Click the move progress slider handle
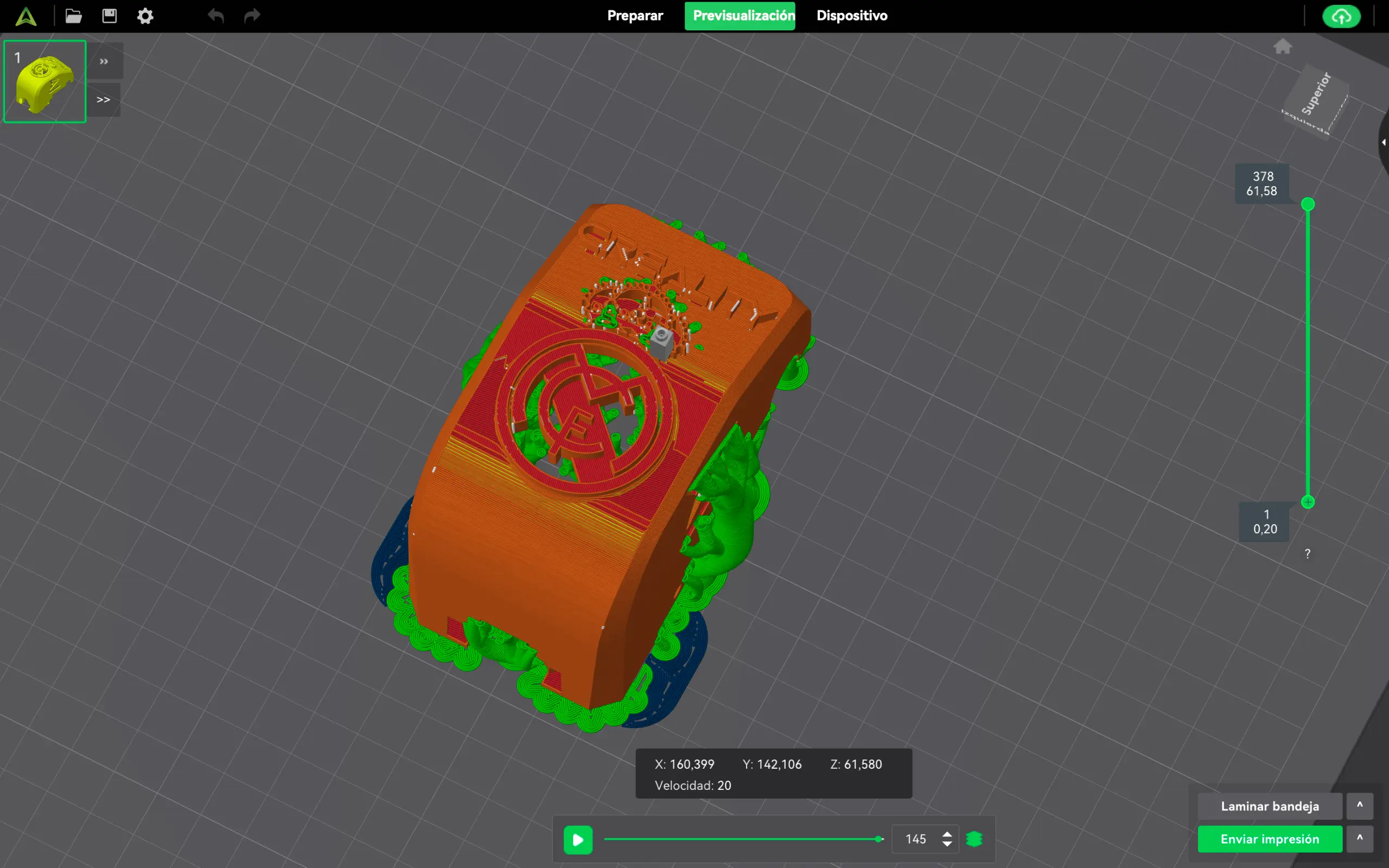 tap(878, 839)
